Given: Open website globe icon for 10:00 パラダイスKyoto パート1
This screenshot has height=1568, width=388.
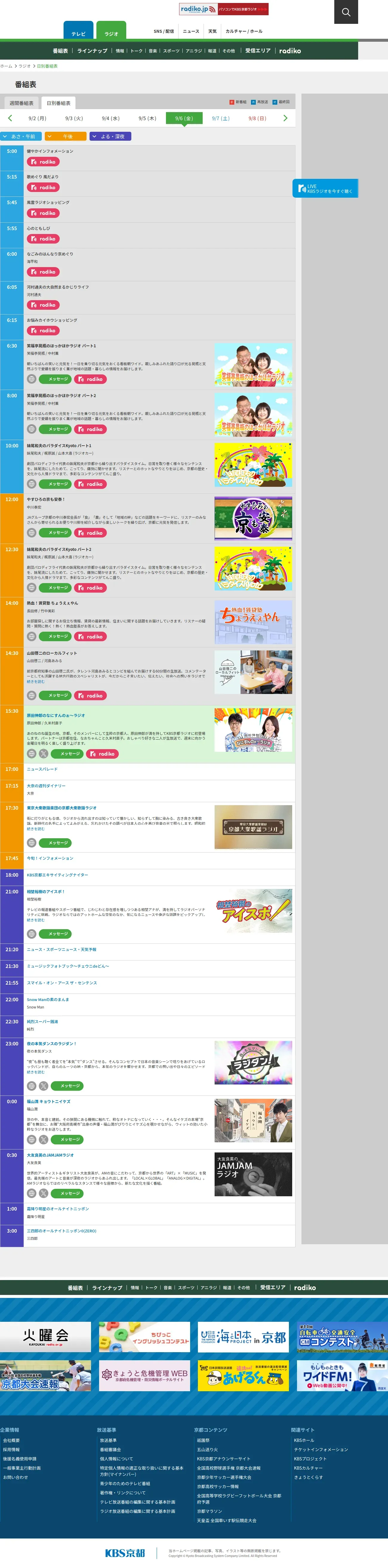Looking at the screenshot, I should point(32,484).
